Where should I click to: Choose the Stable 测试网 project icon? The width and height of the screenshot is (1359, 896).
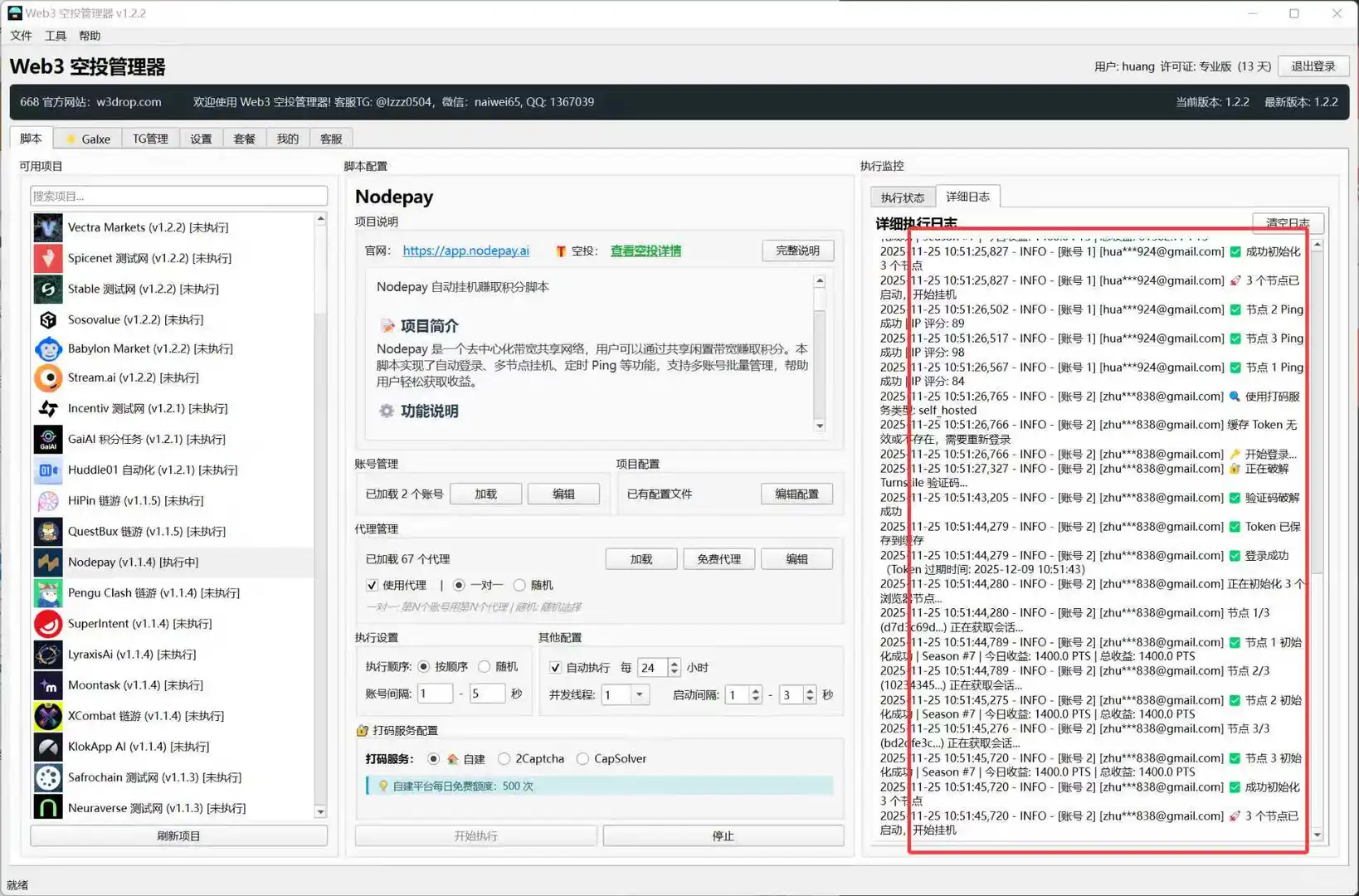48,289
